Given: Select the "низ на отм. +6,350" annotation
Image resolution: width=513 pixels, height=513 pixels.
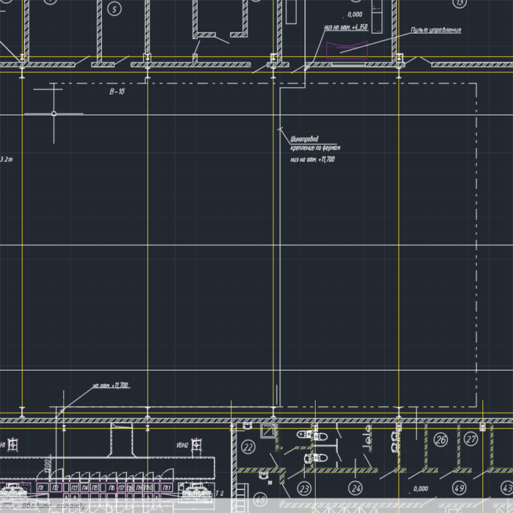Looking at the screenshot, I should tap(346, 28).
